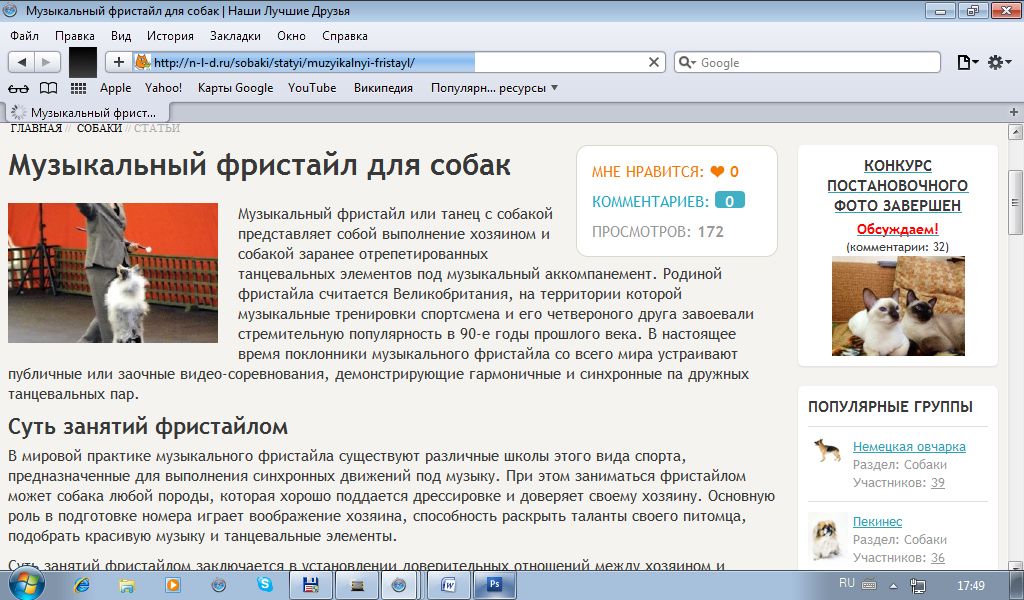The width and height of the screenshot is (1024, 600).
Task: Open Skype from the taskbar
Action: (x=264, y=585)
